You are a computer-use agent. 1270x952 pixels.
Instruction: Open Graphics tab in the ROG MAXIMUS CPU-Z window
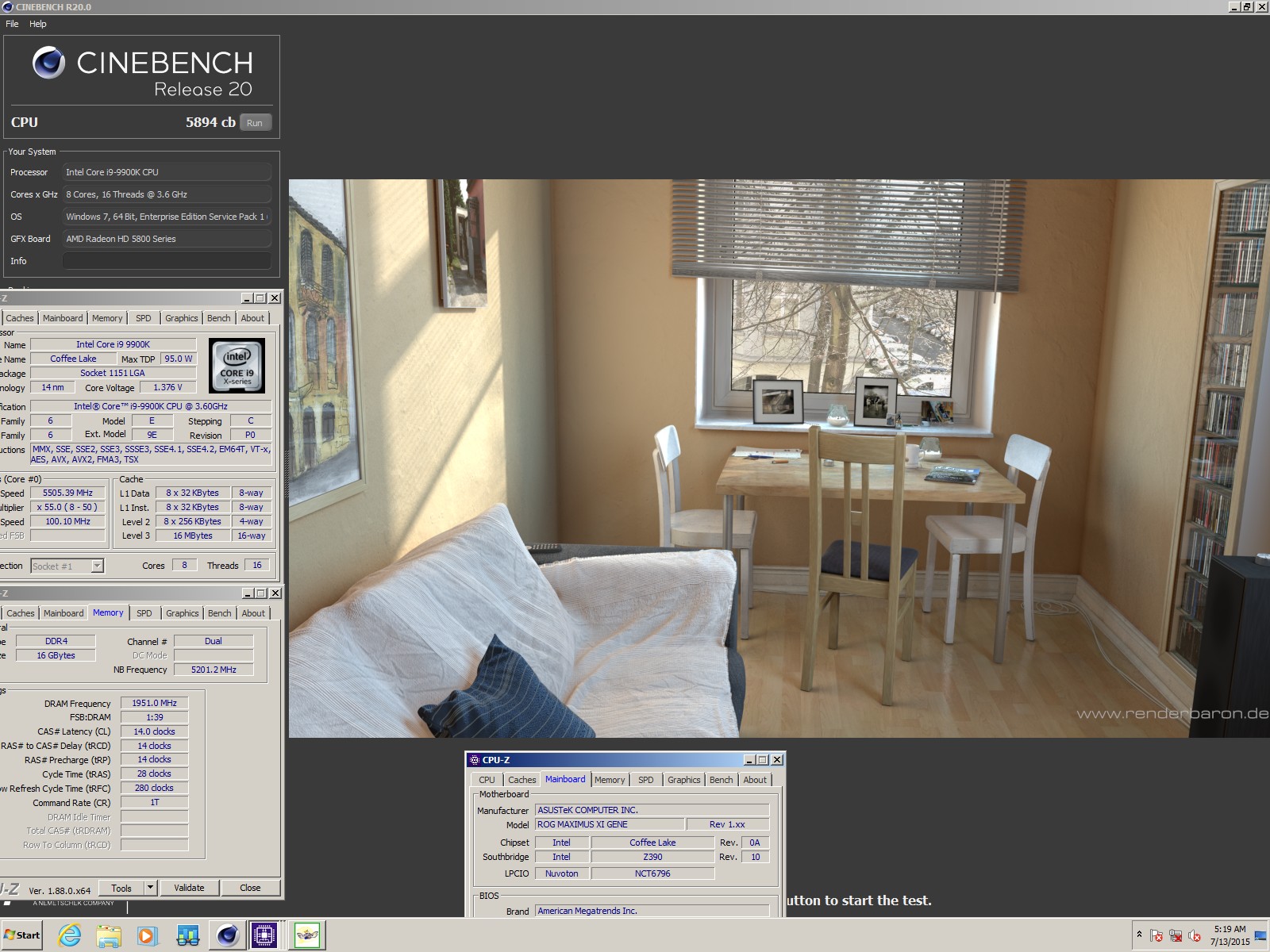(683, 780)
